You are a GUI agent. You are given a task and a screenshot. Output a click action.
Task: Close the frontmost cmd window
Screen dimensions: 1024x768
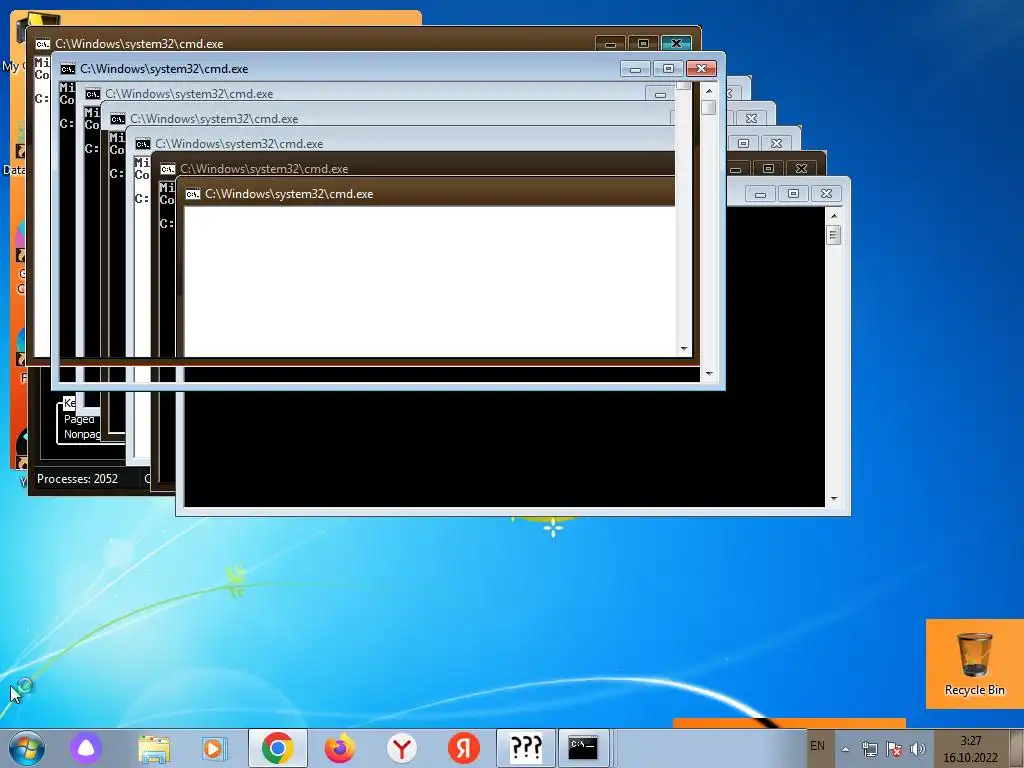click(826, 193)
